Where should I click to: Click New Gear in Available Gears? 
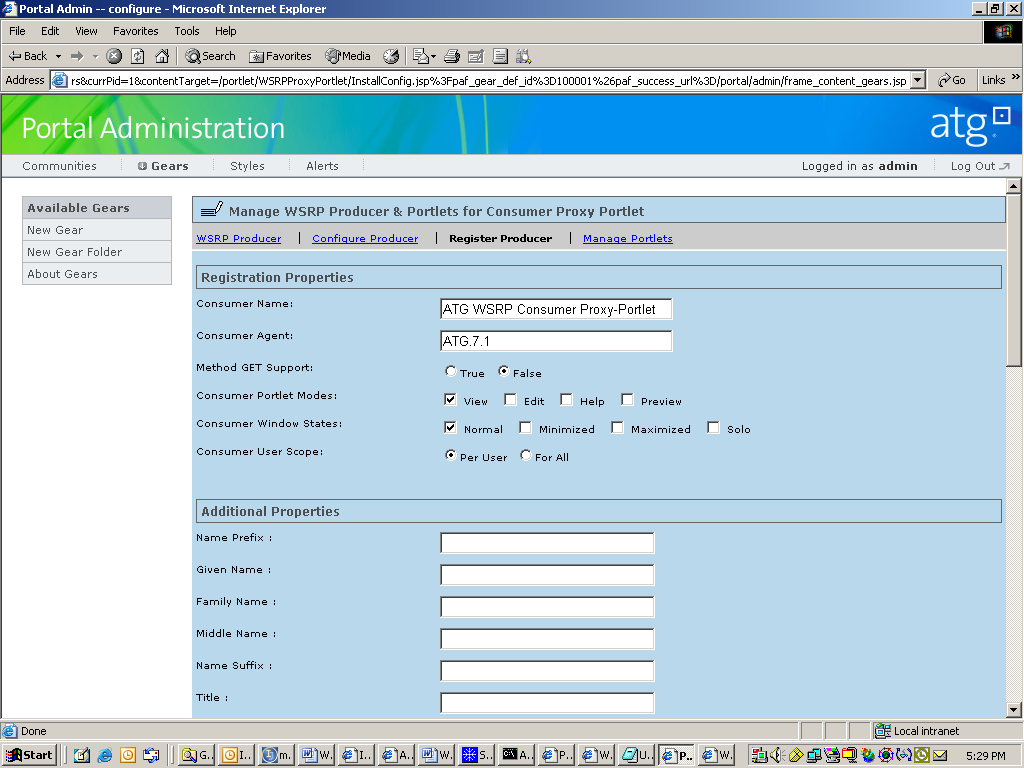pos(97,230)
